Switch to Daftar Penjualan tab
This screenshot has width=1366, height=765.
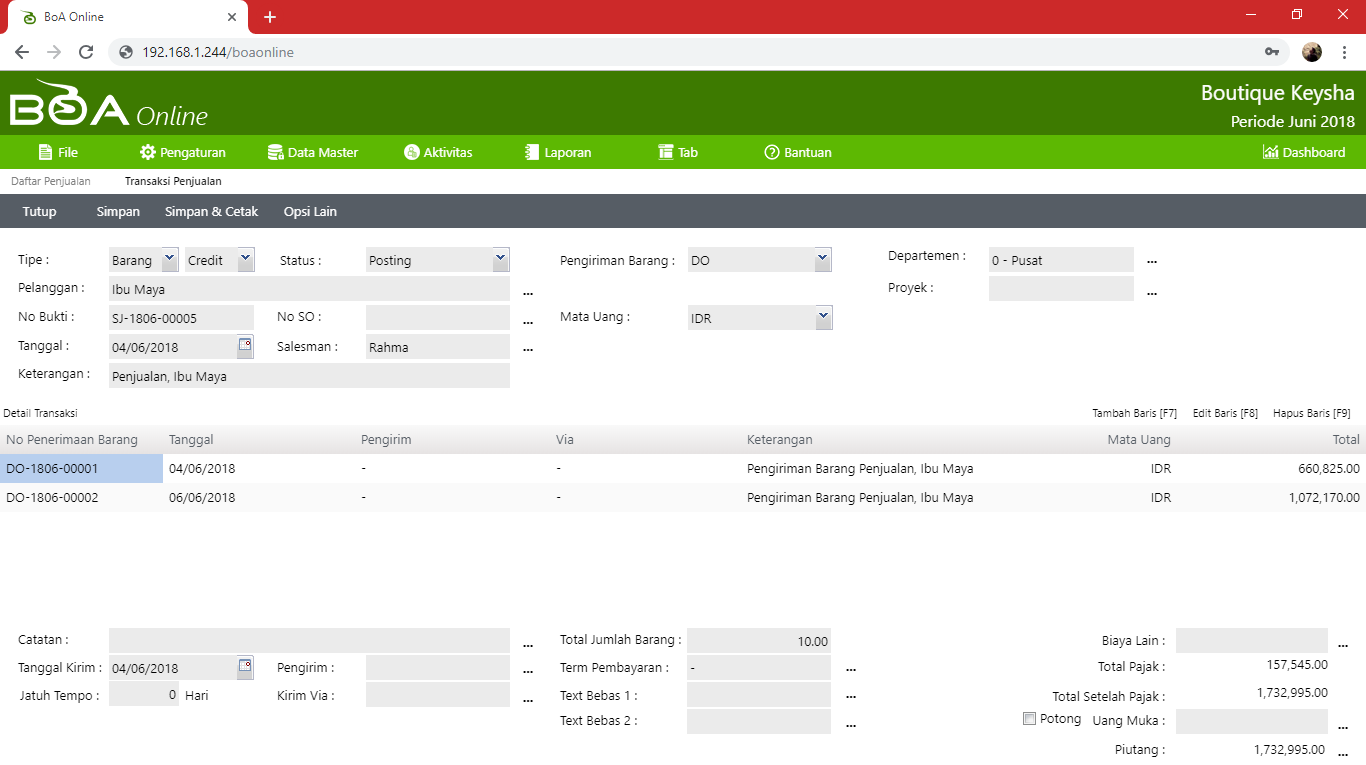coord(51,182)
